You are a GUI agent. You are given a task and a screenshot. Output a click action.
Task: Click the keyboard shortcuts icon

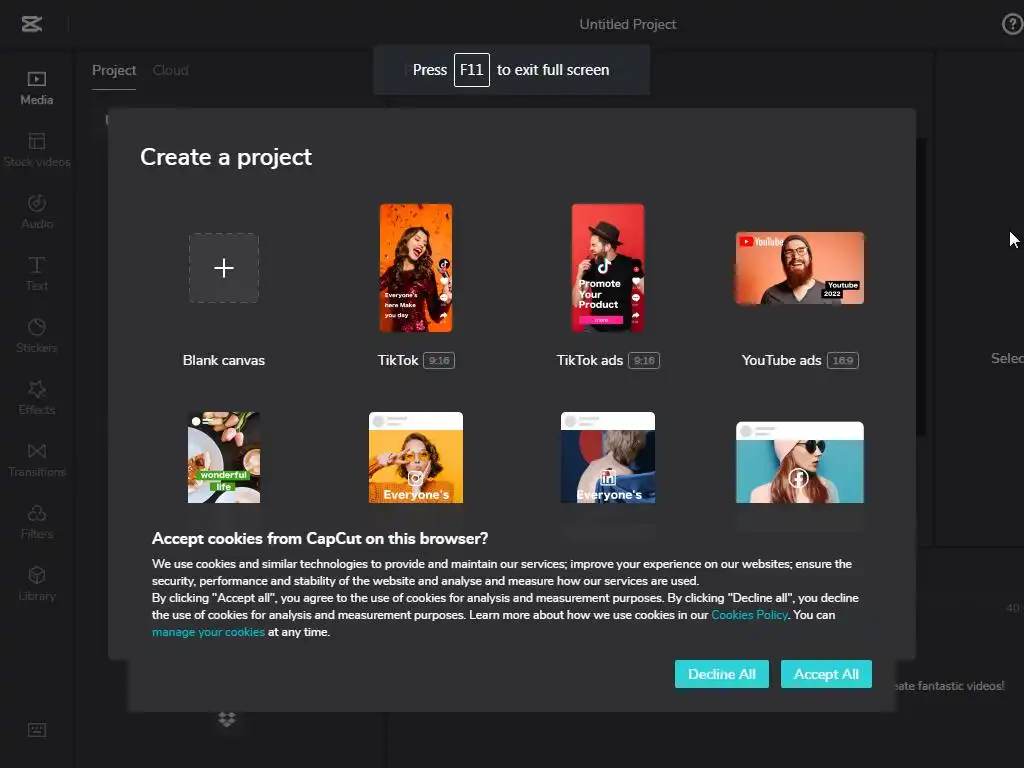pyautogui.click(x=37, y=729)
